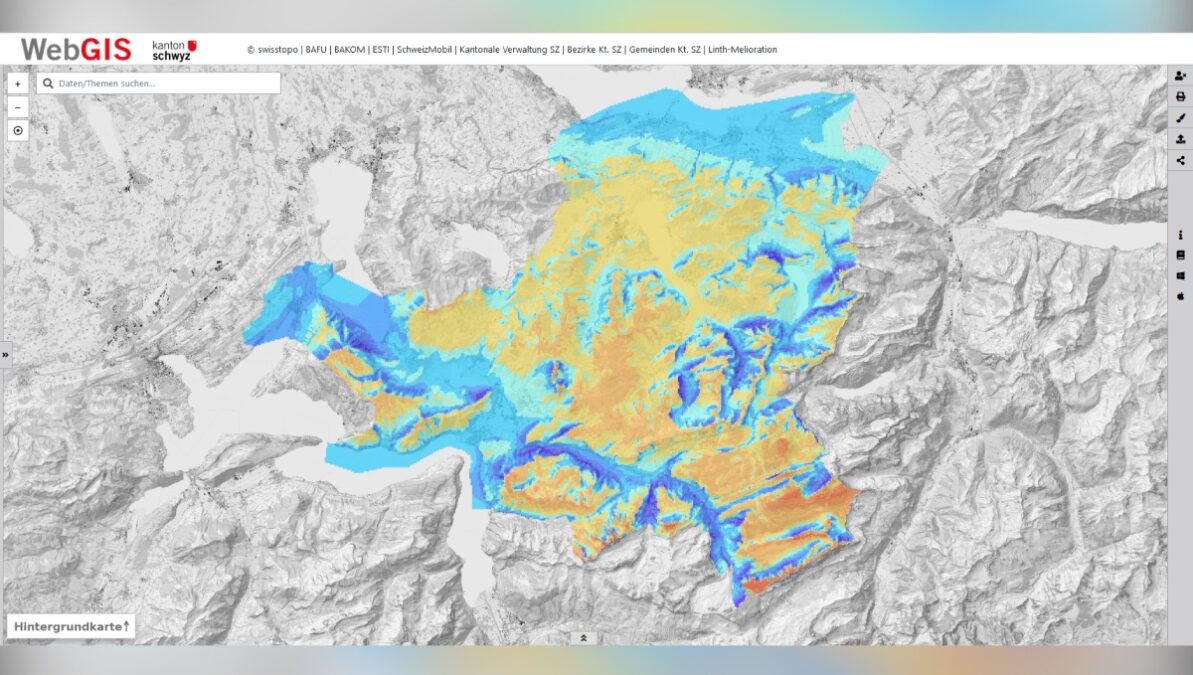
Task: Click the WebGIS logo
Action: coord(76,49)
